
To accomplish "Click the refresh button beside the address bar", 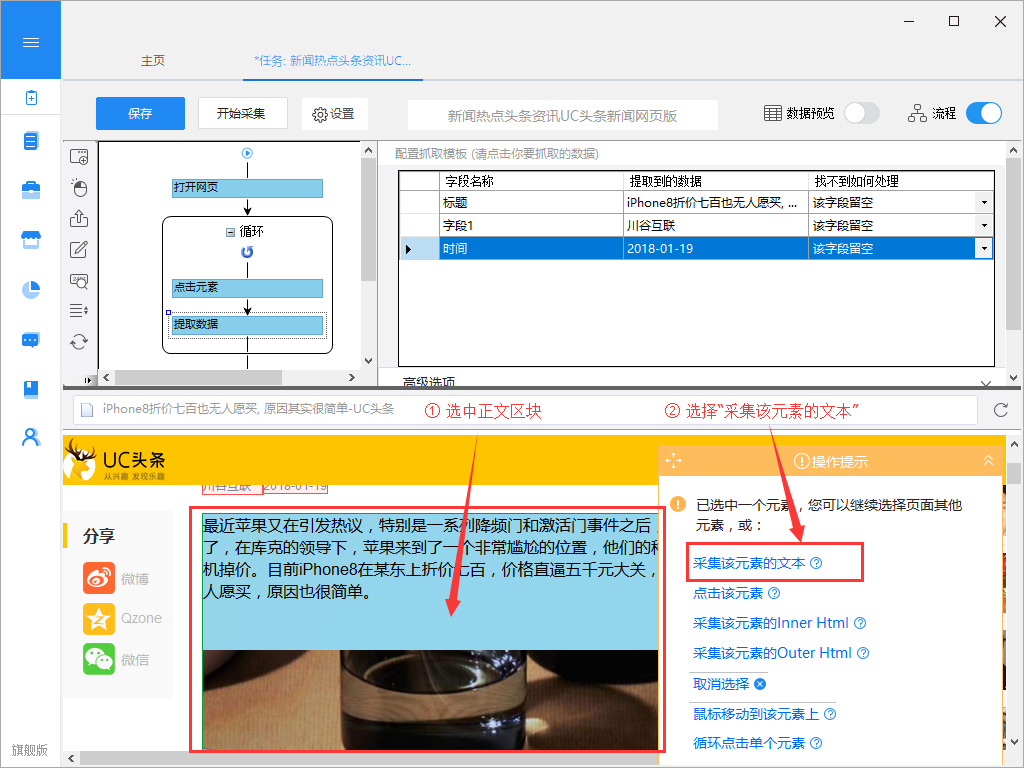I will coord(1000,410).
